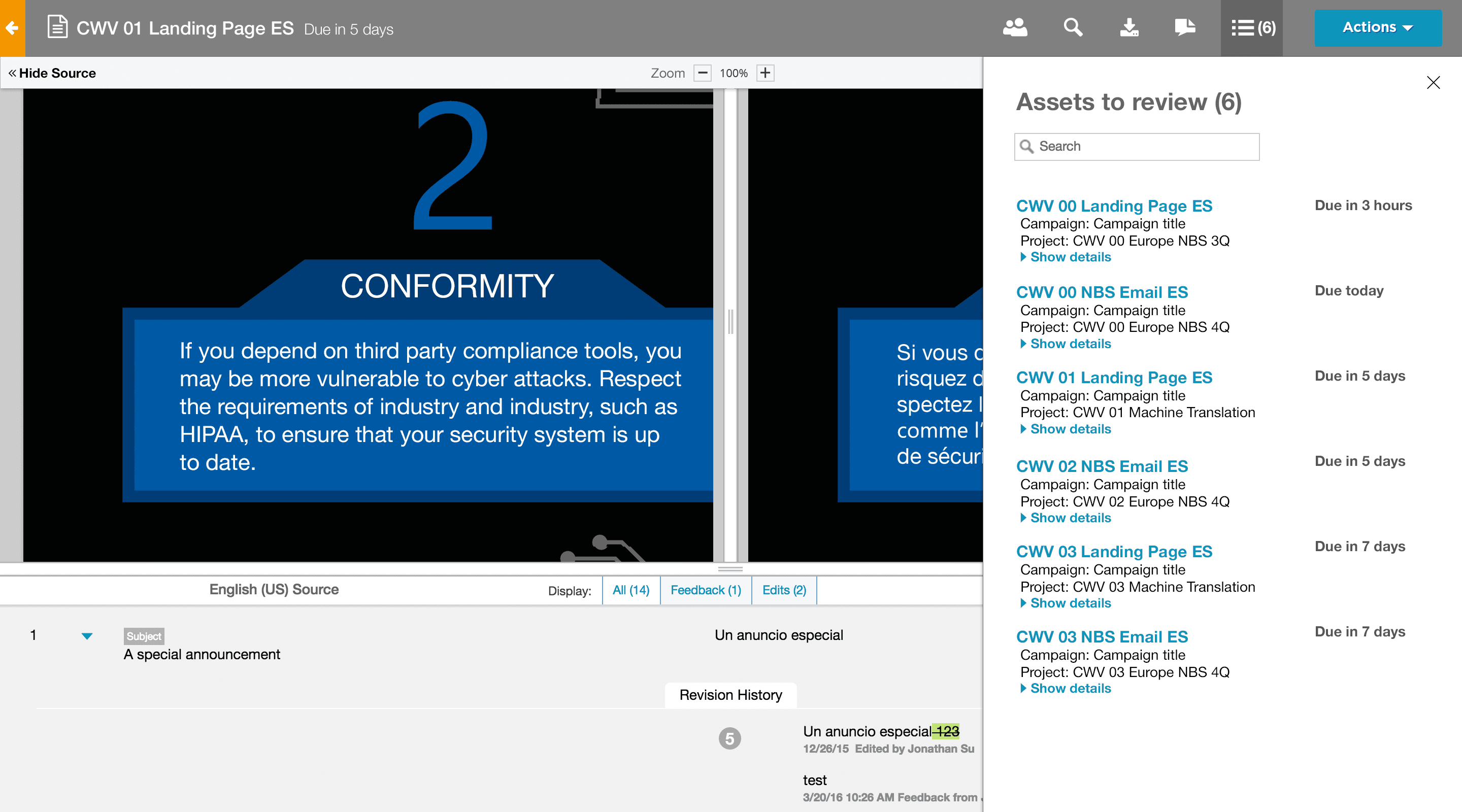Open CWV 03 Landing Page ES asset link
This screenshot has height=812, width=1462.
click(1114, 552)
